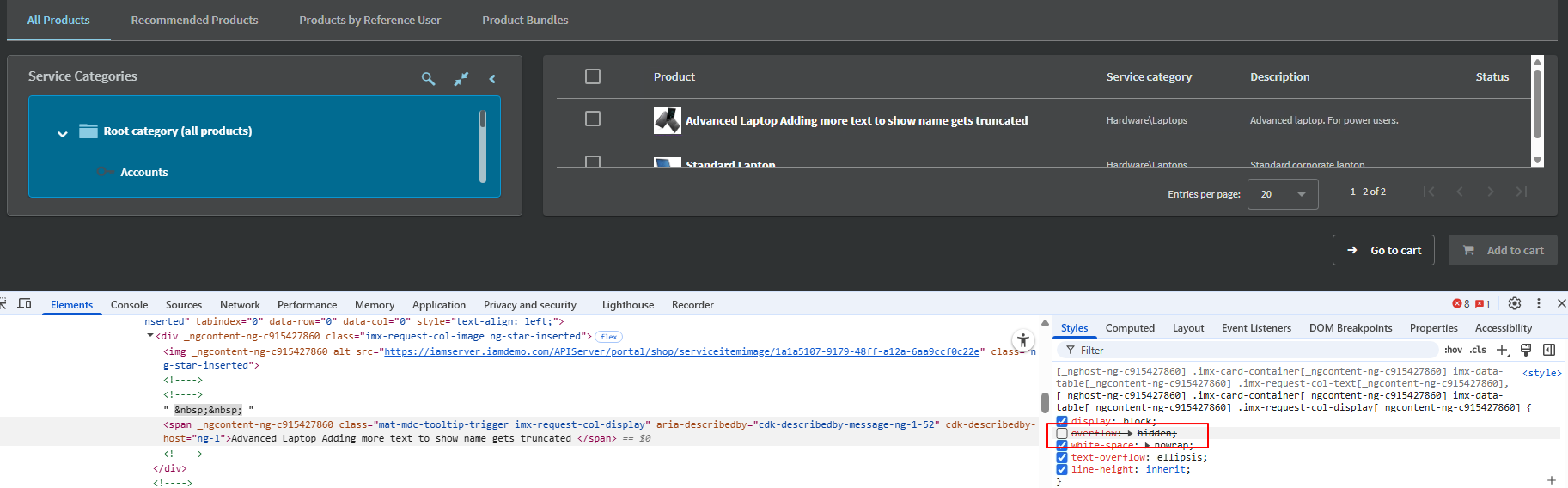
Task: Open DevTools three-dot customize menu
Action: tap(1538, 303)
